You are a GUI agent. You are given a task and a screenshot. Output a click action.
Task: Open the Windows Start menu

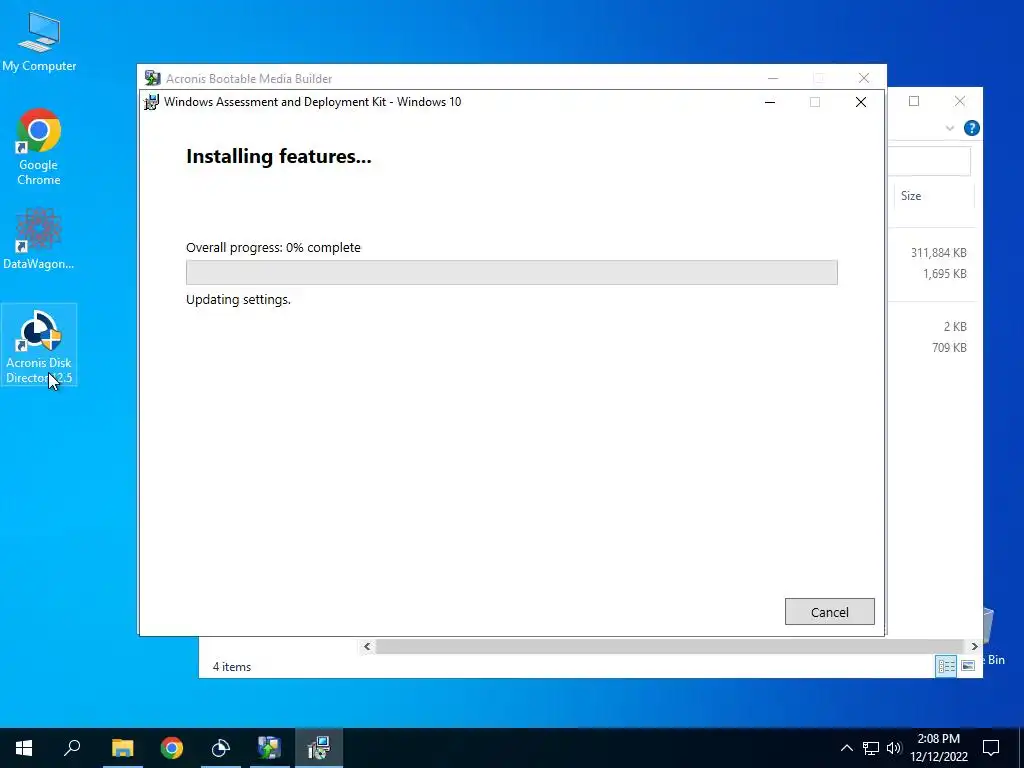coord(24,748)
